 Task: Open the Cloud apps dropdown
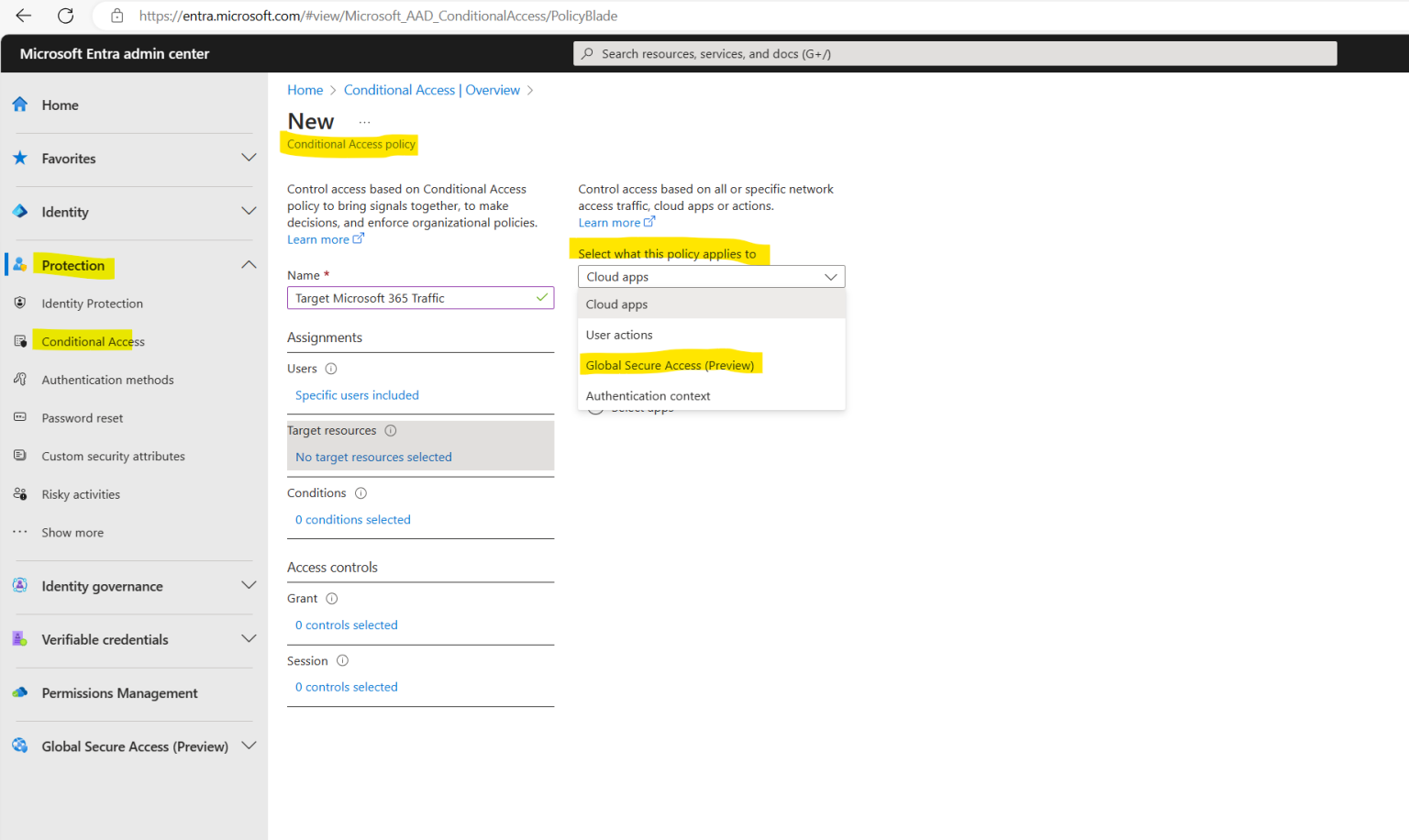tap(711, 276)
